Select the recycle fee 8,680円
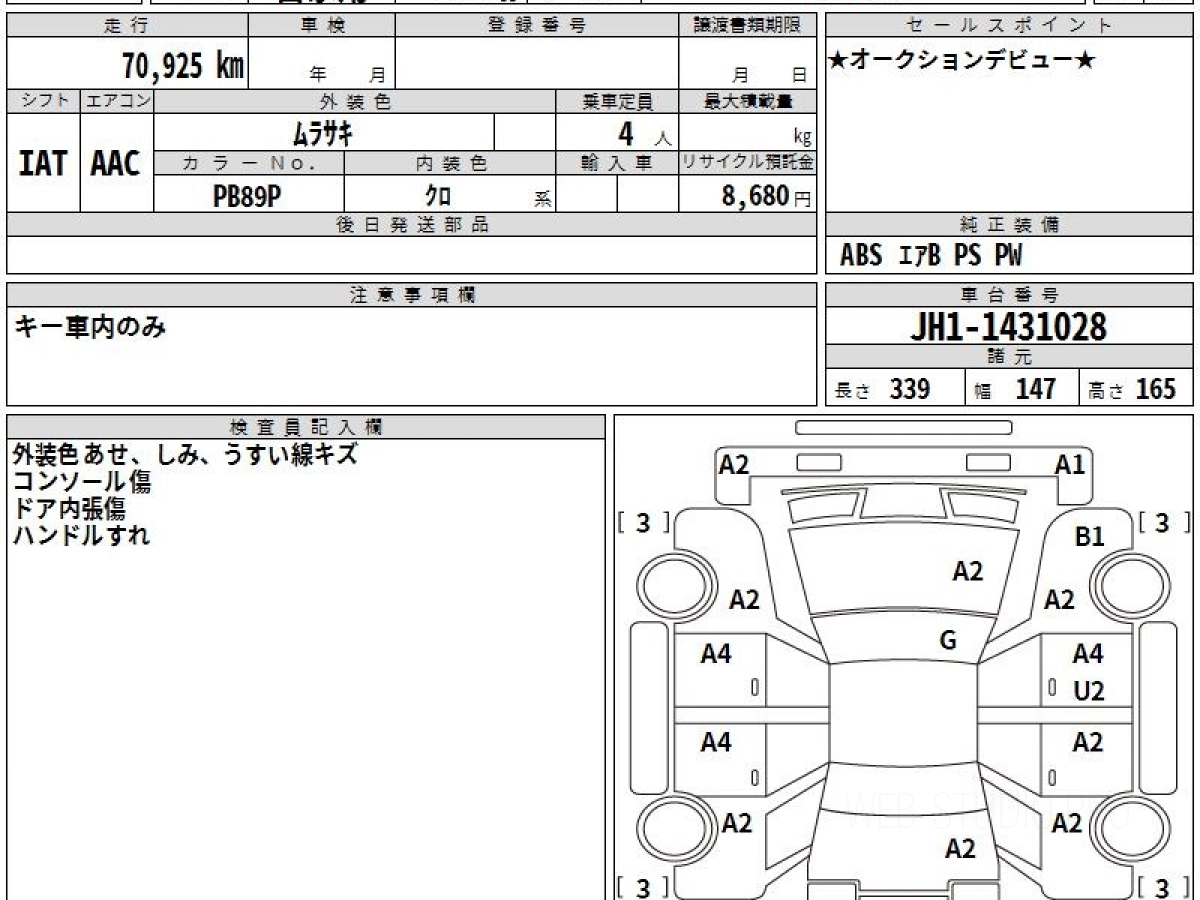 [x=766, y=196]
